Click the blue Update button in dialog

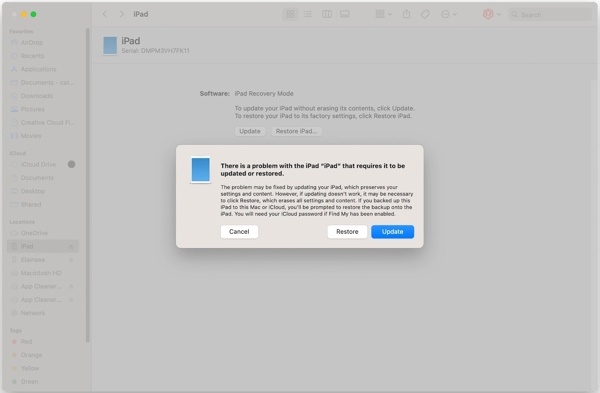[x=392, y=232]
